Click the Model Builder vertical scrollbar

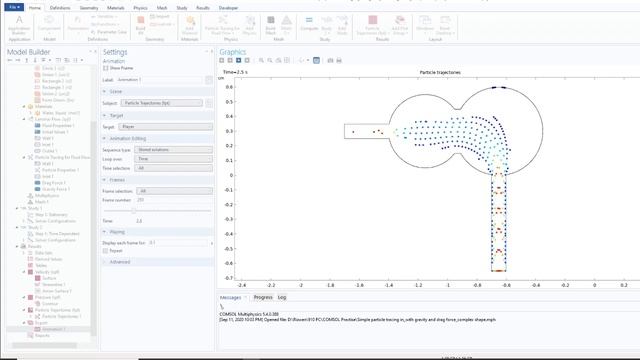93,229
